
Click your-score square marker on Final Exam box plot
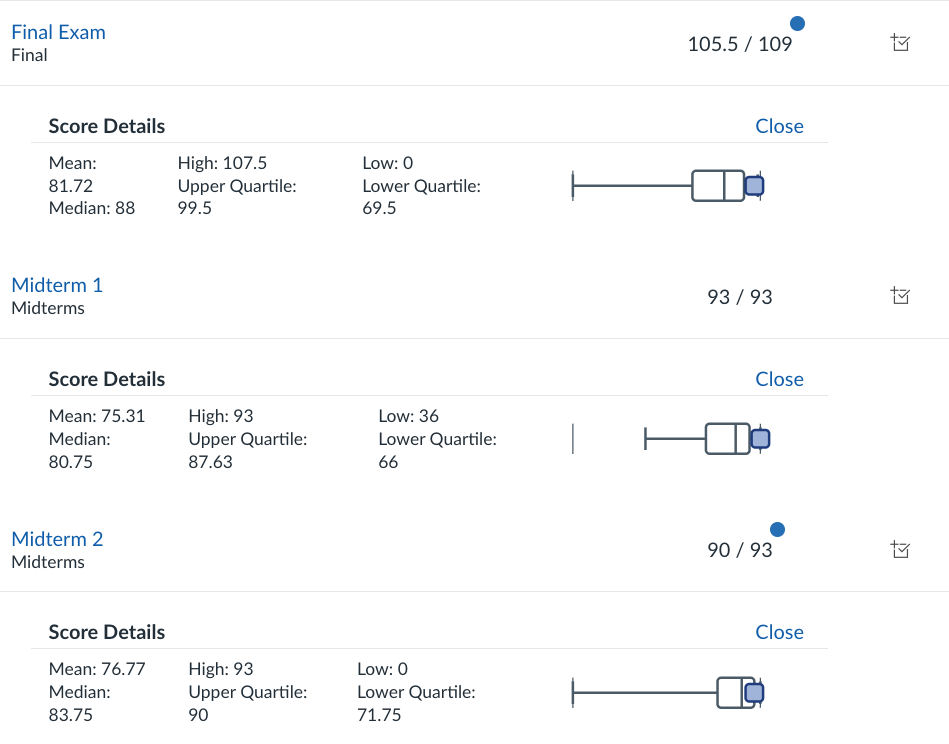(755, 186)
